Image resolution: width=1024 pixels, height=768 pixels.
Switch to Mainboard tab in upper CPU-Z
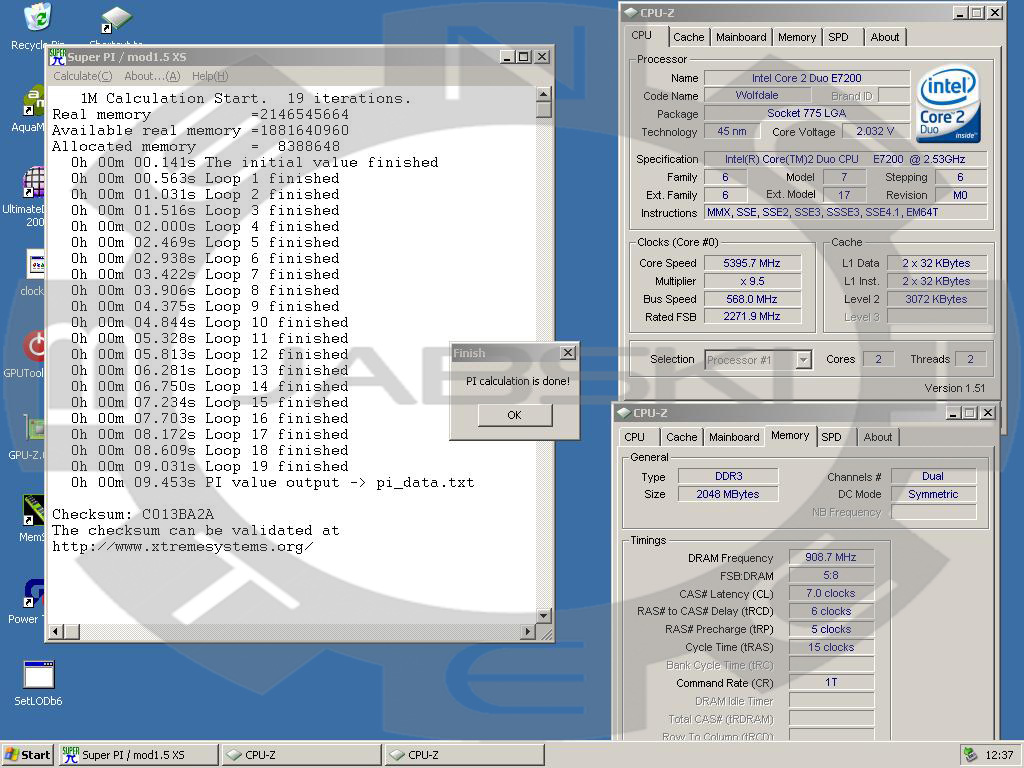click(x=741, y=37)
